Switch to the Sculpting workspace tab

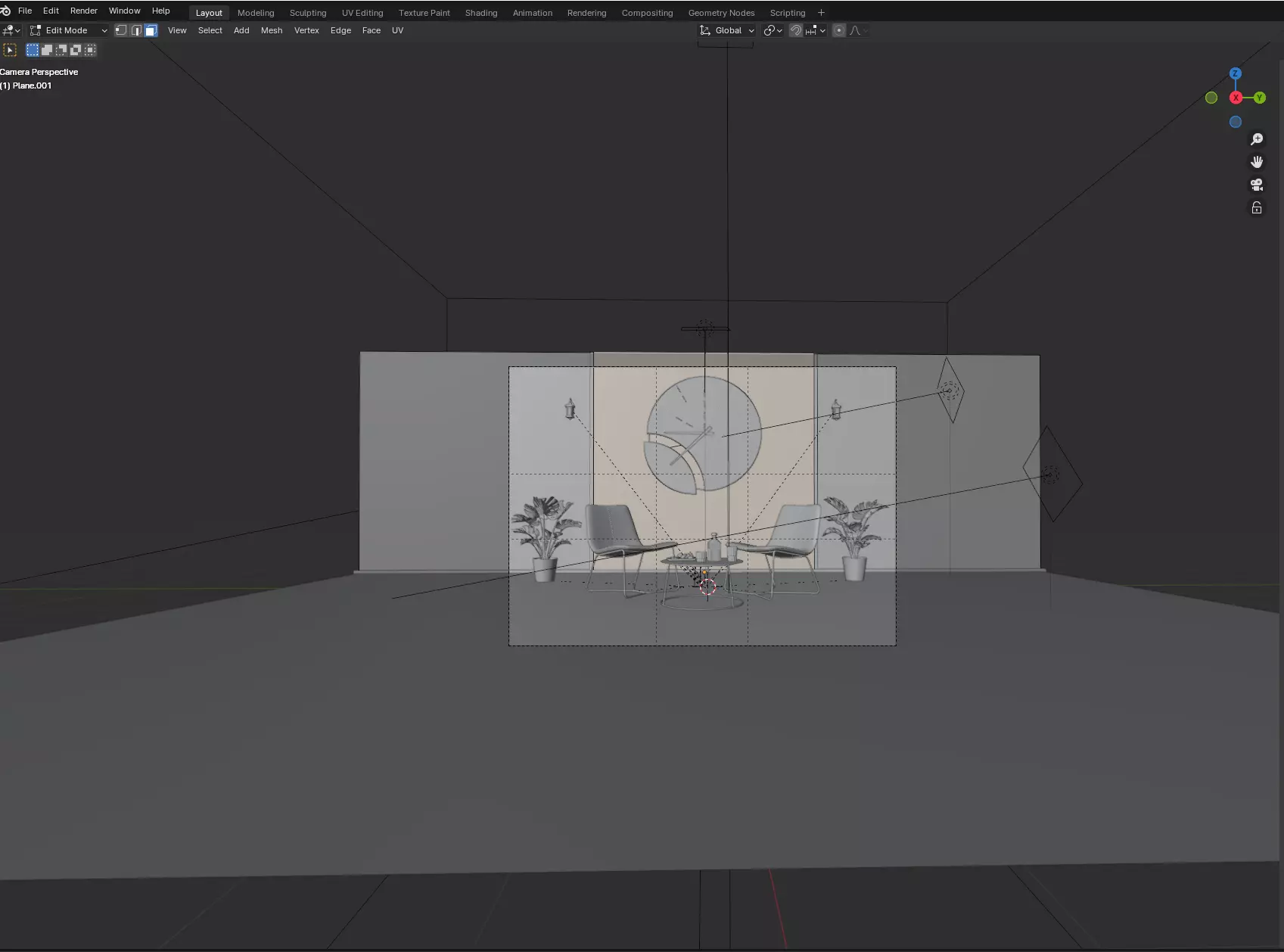click(x=308, y=13)
